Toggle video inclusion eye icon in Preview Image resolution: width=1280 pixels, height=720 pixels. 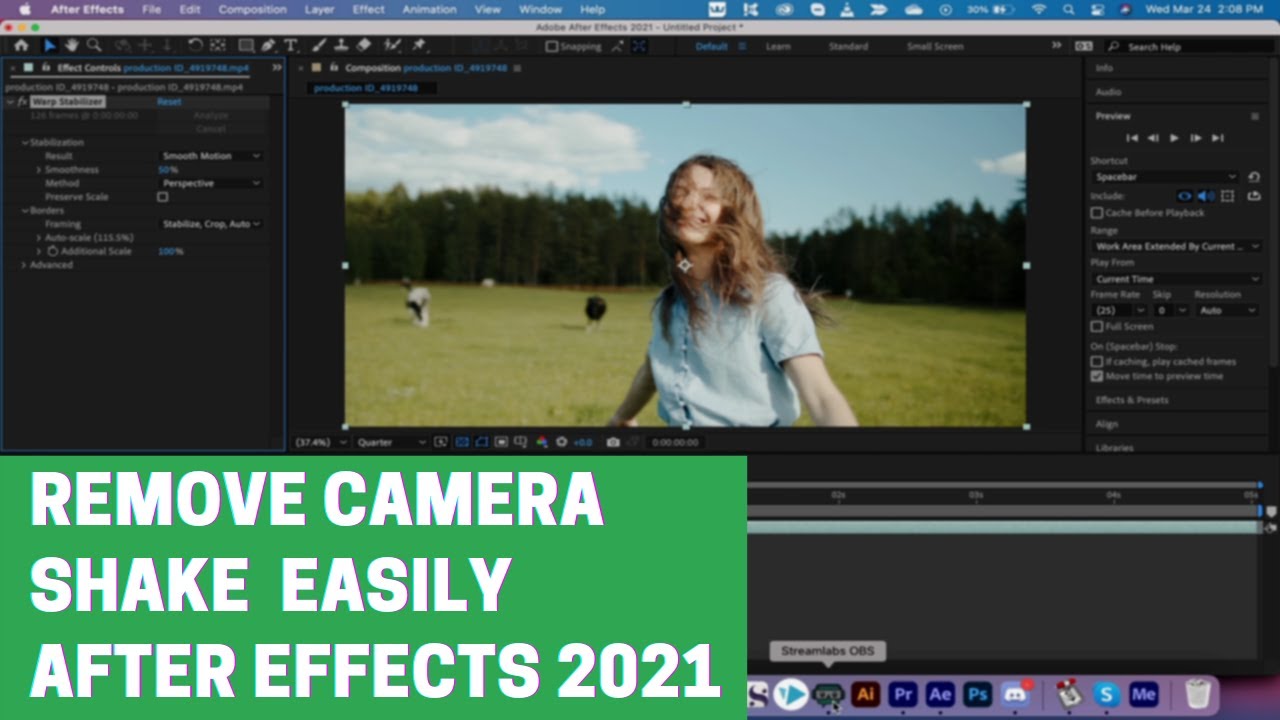[1185, 196]
